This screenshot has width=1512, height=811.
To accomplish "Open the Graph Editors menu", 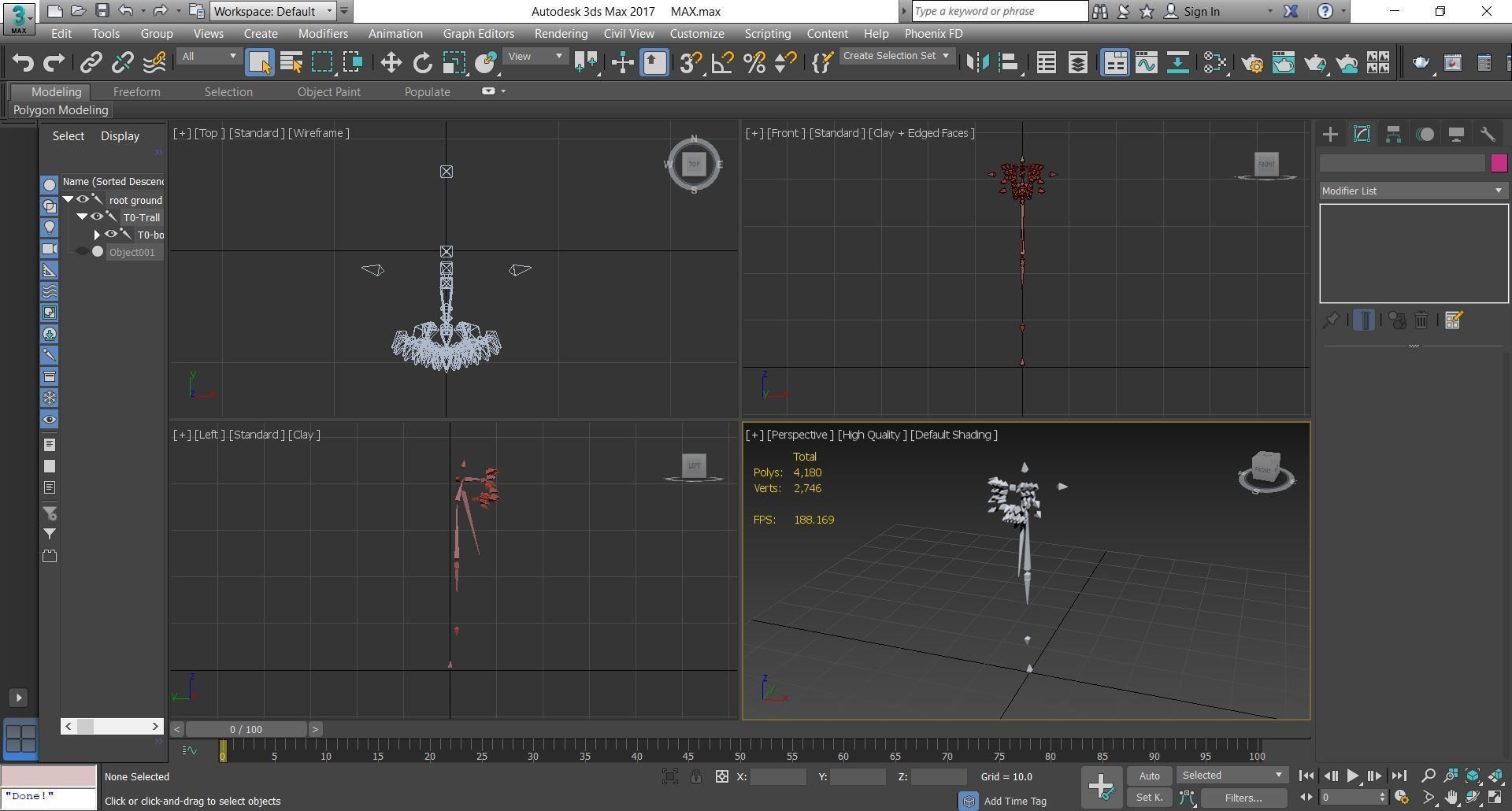I will pyautogui.click(x=478, y=34).
